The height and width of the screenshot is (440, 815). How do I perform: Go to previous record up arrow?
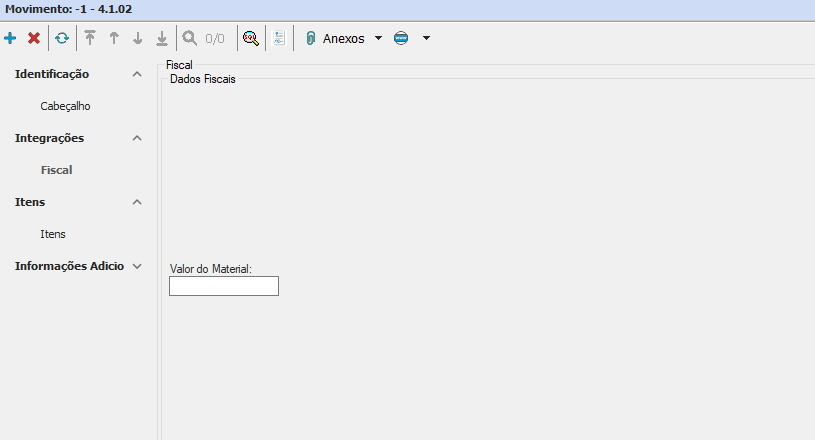114,38
